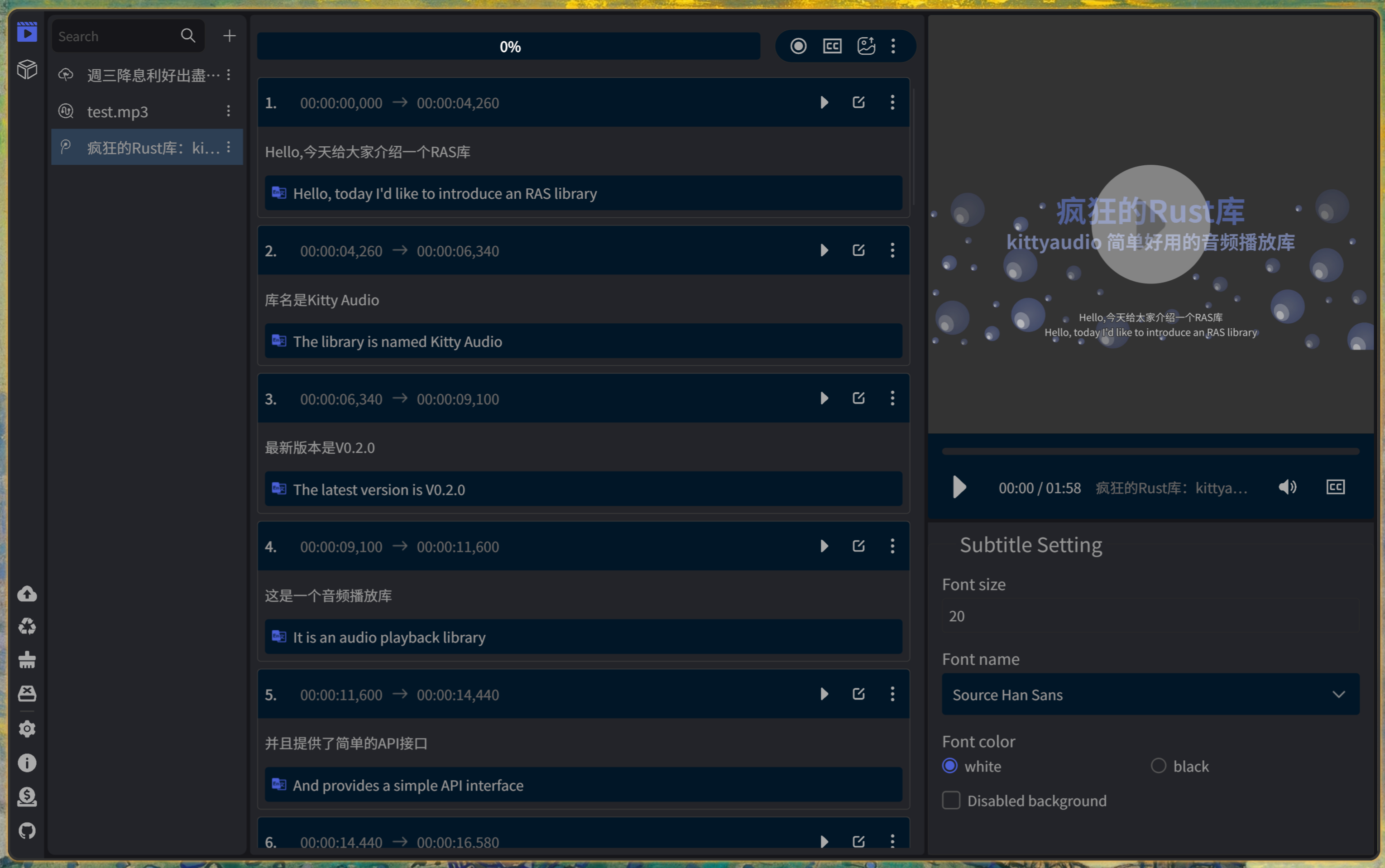Image resolution: width=1385 pixels, height=868 pixels.
Task: Click the edit icon on subtitle 2
Action: click(858, 250)
